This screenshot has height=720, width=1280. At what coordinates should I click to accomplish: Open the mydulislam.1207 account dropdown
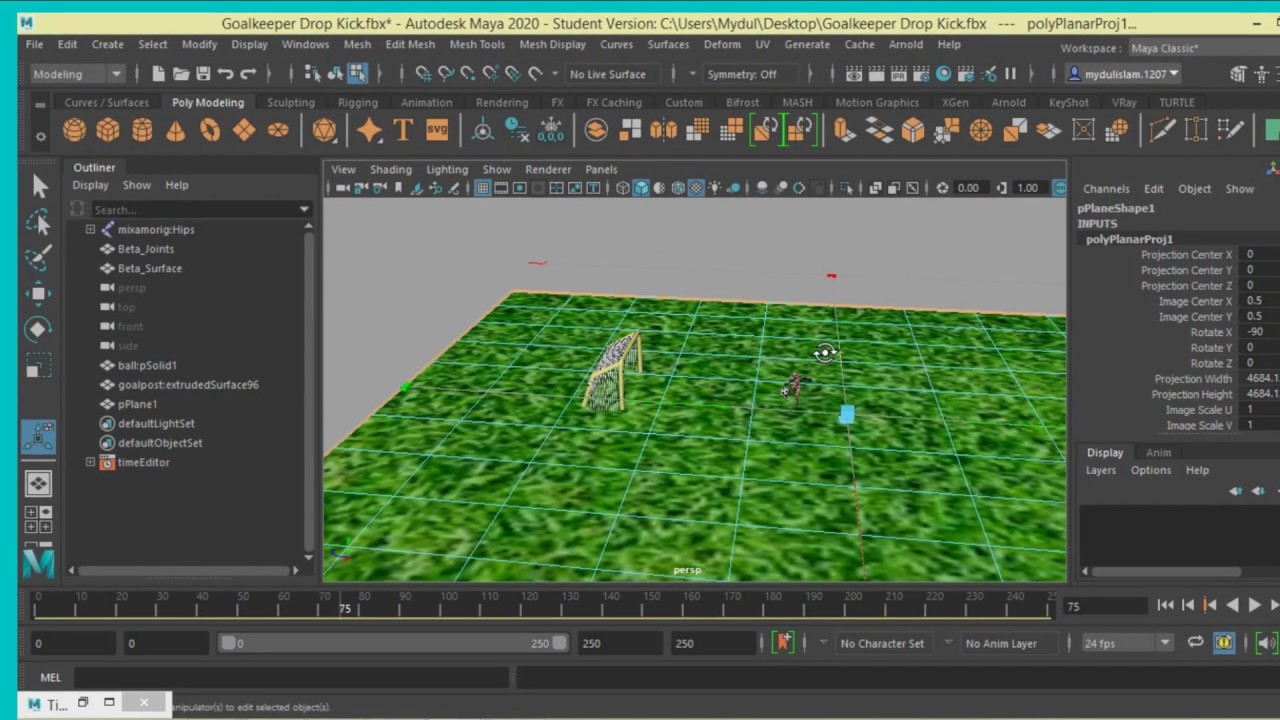click(1125, 74)
